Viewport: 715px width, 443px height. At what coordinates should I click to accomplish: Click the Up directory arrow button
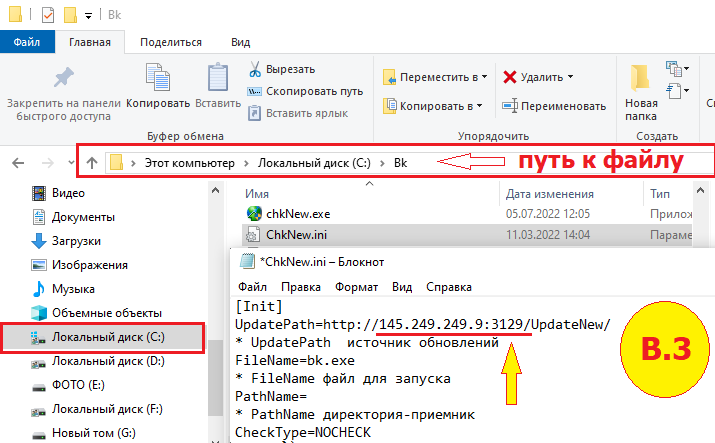tap(91, 162)
